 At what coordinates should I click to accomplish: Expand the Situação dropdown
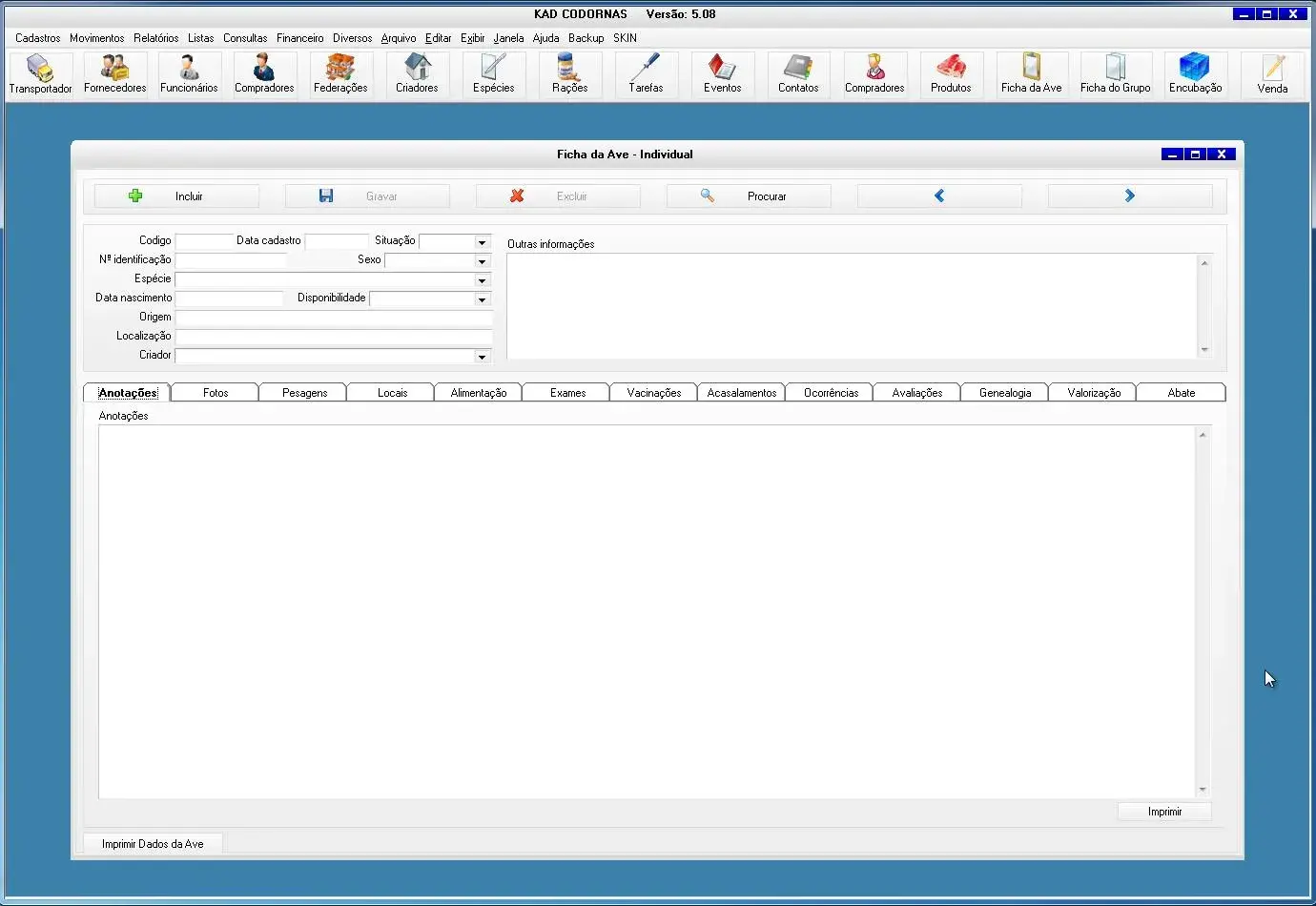[x=482, y=242]
